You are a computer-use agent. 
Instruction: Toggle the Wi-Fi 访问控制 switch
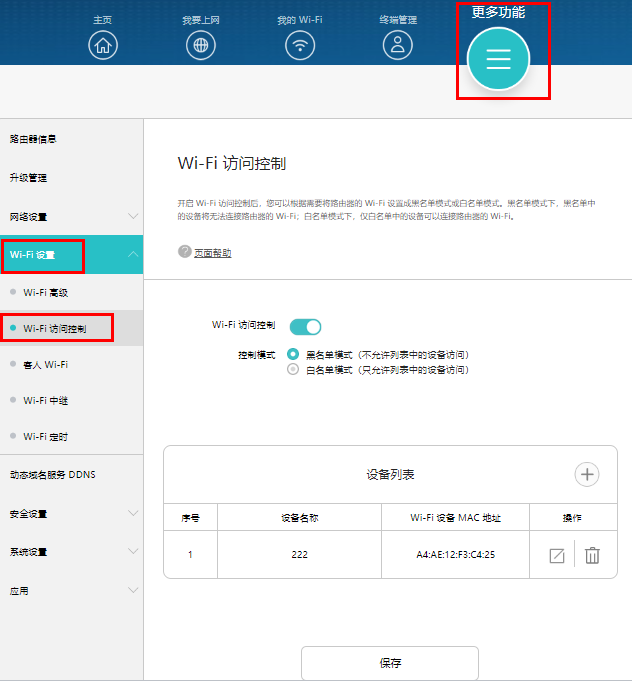(305, 326)
